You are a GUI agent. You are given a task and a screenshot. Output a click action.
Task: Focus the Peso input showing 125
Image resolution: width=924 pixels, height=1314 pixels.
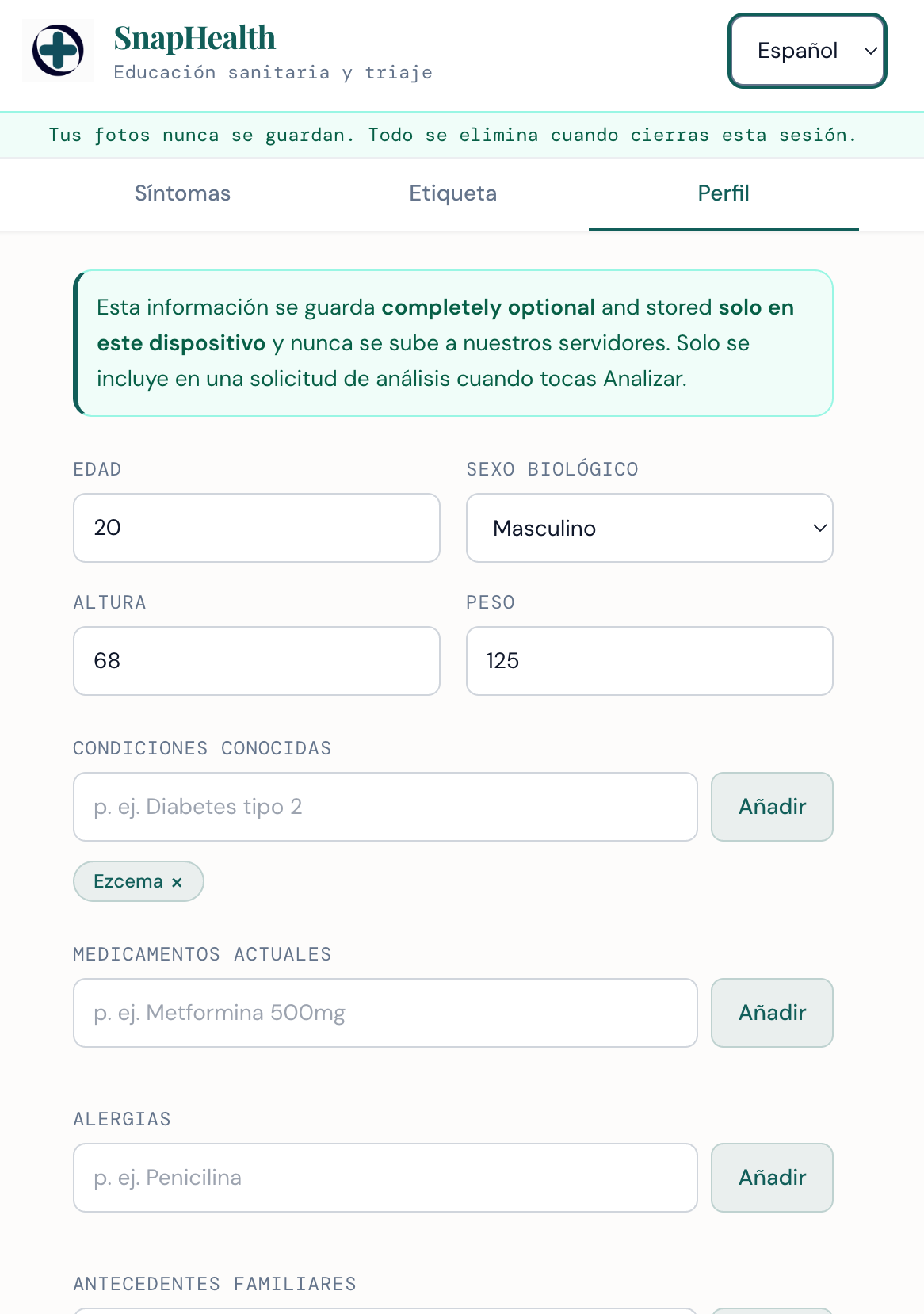point(649,661)
